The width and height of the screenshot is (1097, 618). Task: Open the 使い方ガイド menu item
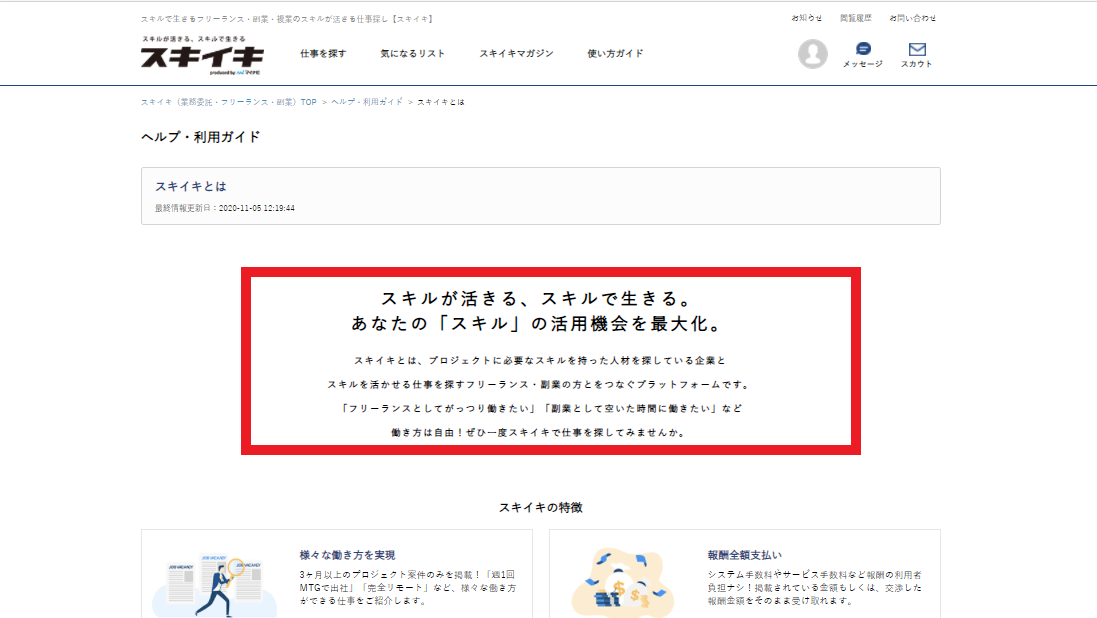point(615,53)
